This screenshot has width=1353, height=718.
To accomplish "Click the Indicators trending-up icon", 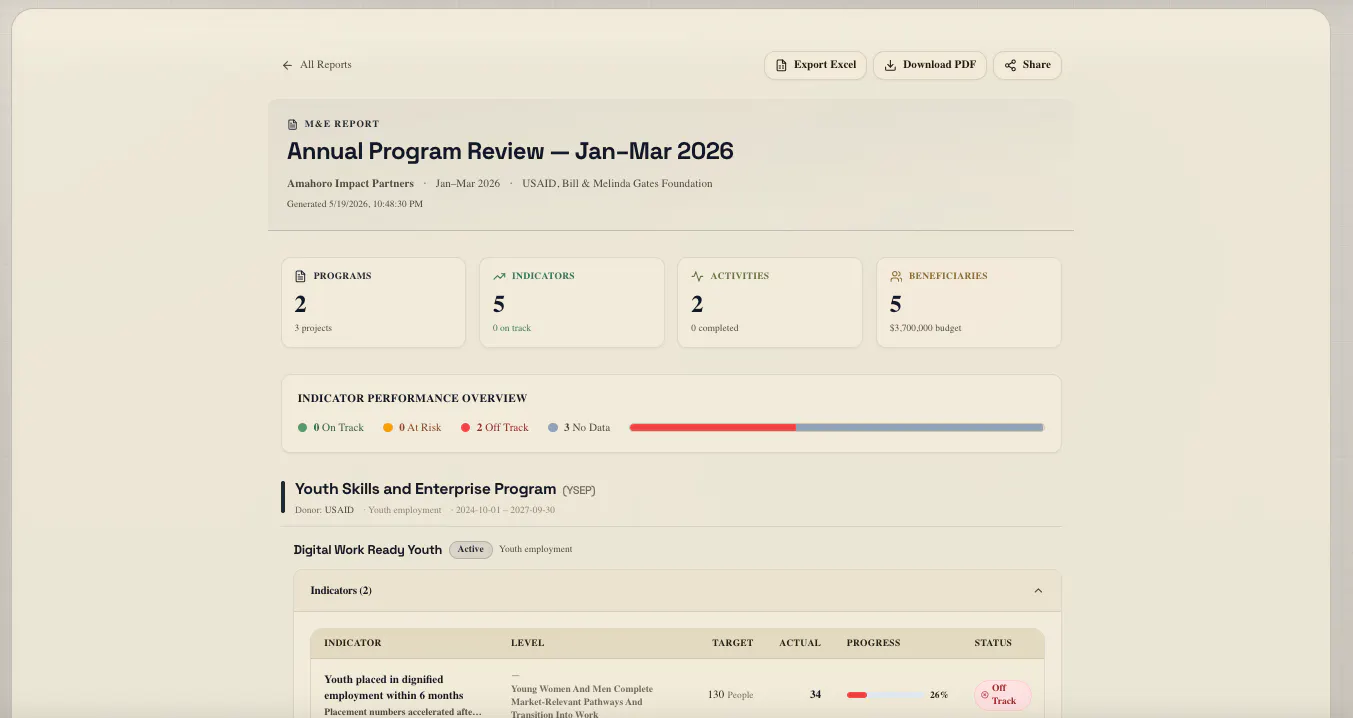I will click(499, 276).
